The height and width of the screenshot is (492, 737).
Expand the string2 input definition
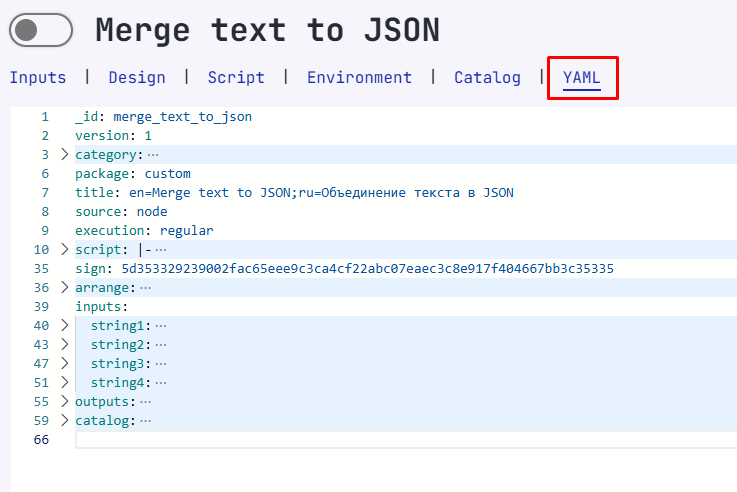(65, 345)
